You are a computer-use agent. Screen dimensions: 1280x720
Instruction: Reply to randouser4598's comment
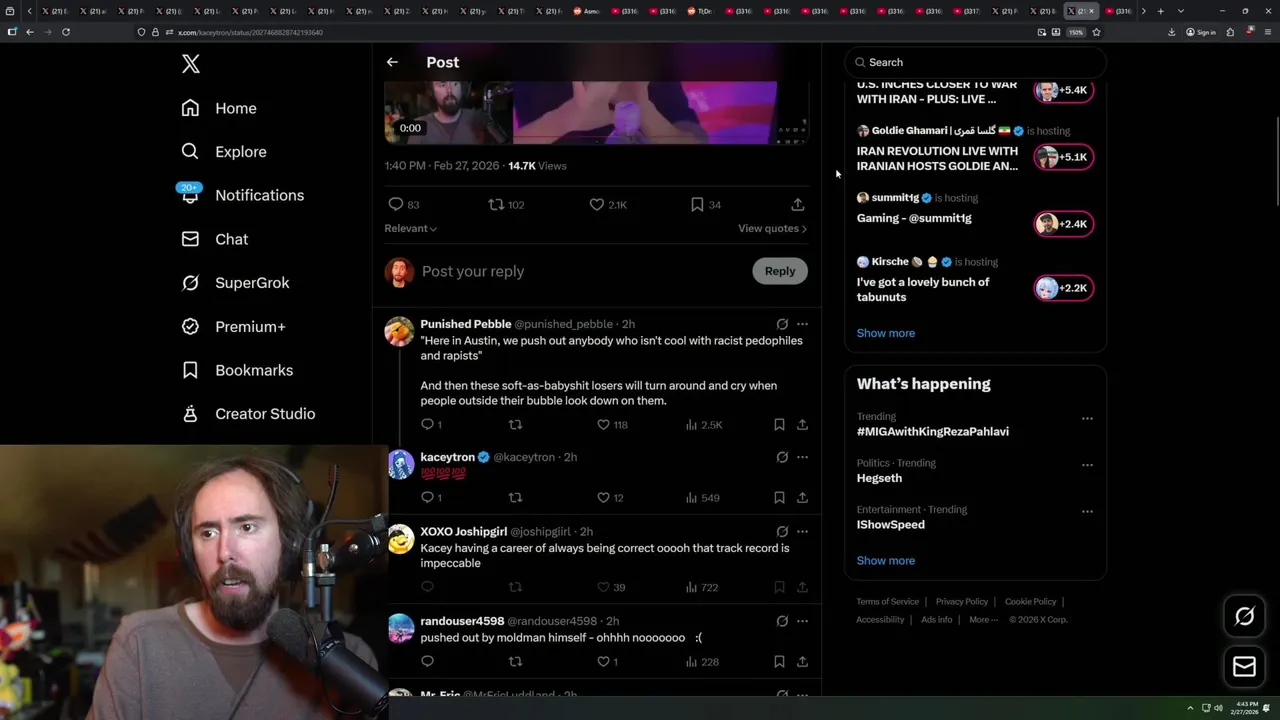[427, 661]
